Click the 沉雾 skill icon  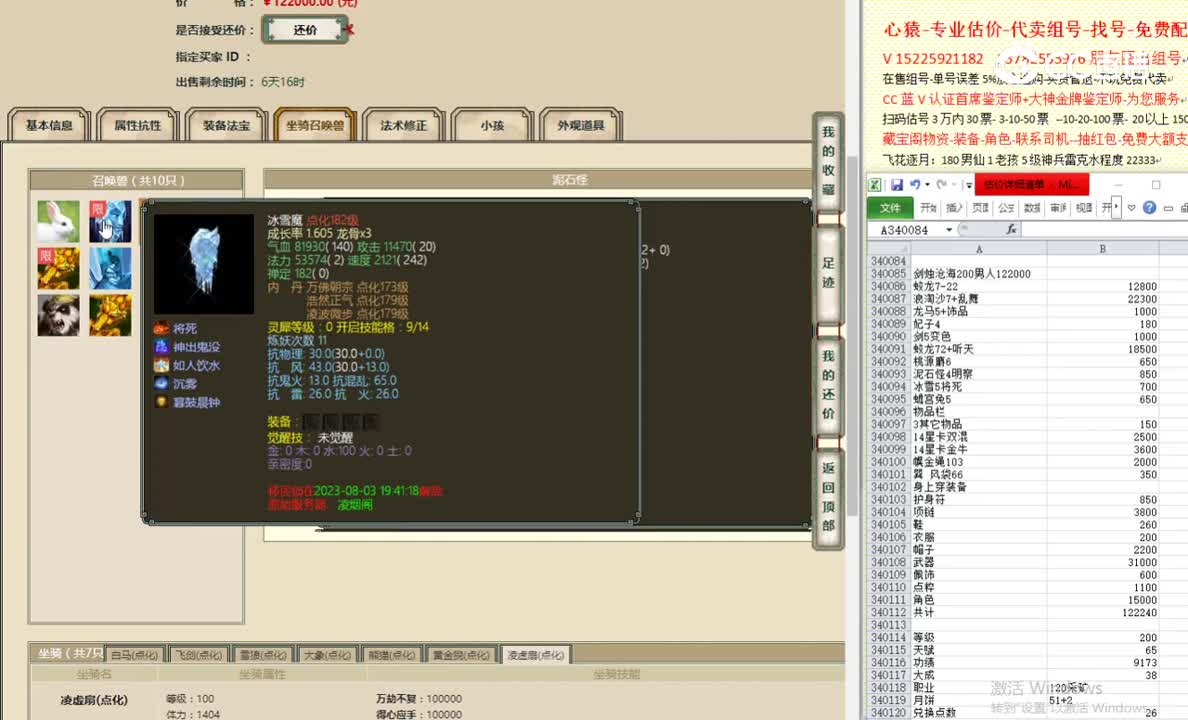tap(160, 383)
